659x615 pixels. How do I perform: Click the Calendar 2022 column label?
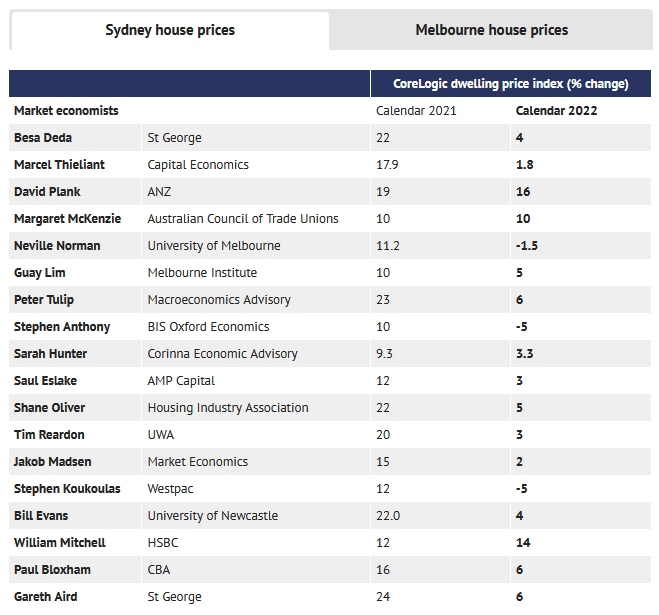click(x=556, y=111)
